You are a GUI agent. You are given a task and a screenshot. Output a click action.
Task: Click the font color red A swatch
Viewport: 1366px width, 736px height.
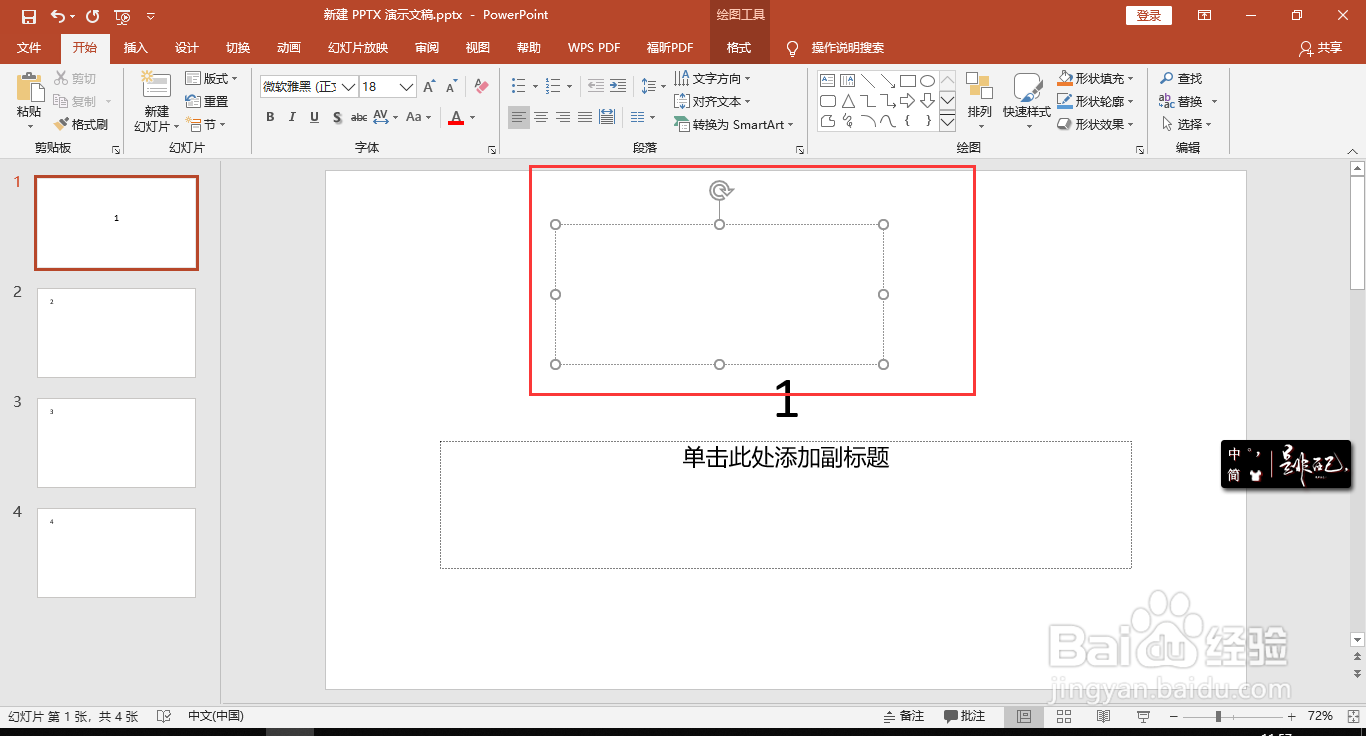(x=456, y=118)
